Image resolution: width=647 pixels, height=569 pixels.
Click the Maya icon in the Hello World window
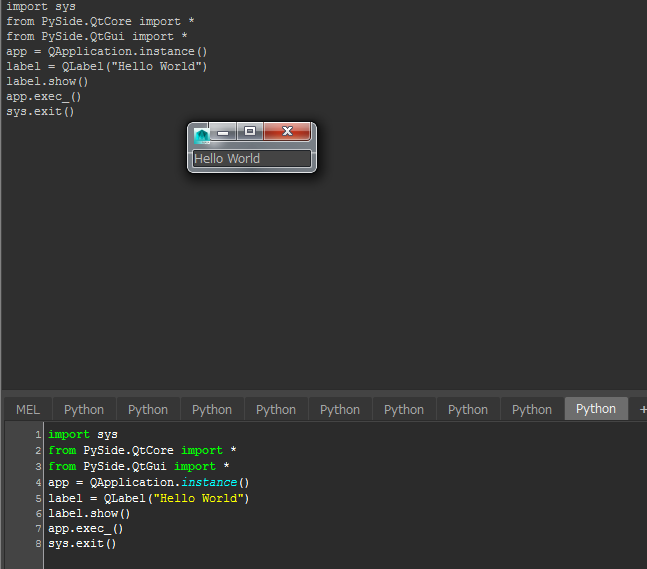[202, 136]
